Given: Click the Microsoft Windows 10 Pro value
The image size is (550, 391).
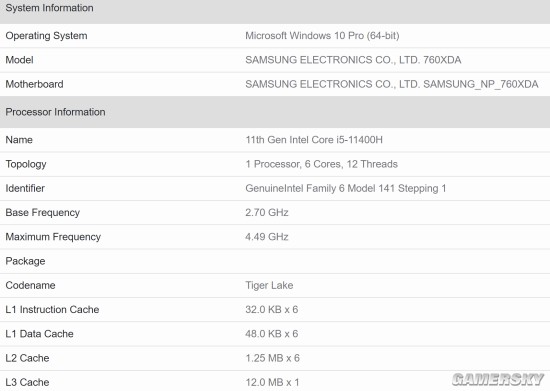Looking at the screenshot, I should tap(322, 36).
